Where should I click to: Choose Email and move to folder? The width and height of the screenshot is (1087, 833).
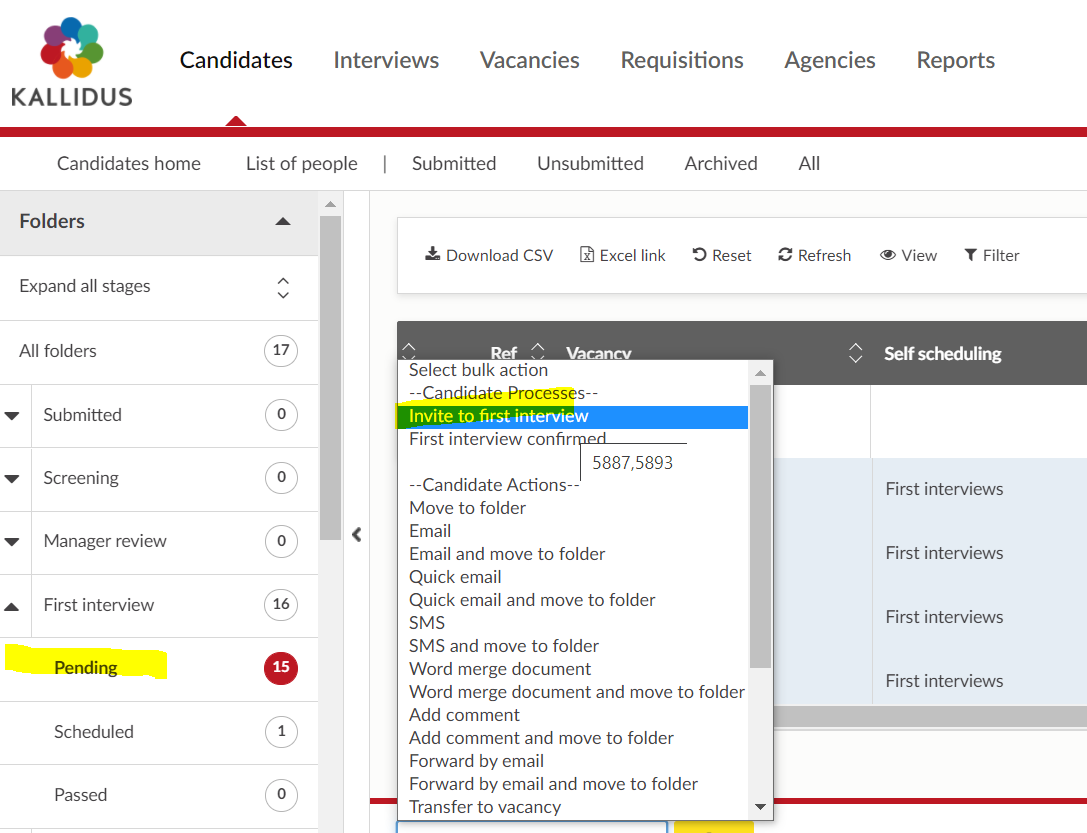point(507,554)
